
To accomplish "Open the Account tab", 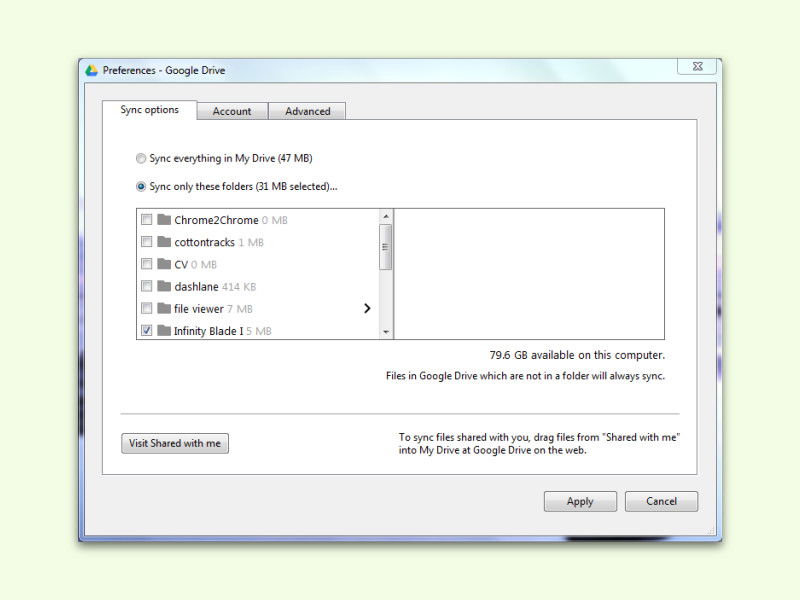I will pos(232,111).
